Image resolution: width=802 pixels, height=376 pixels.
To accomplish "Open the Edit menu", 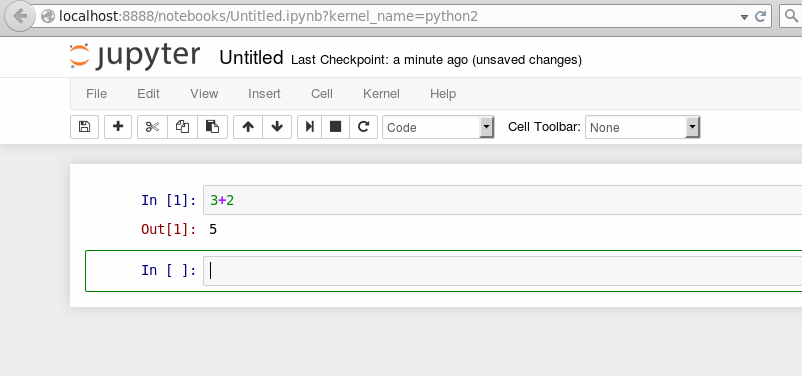I will [148, 94].
